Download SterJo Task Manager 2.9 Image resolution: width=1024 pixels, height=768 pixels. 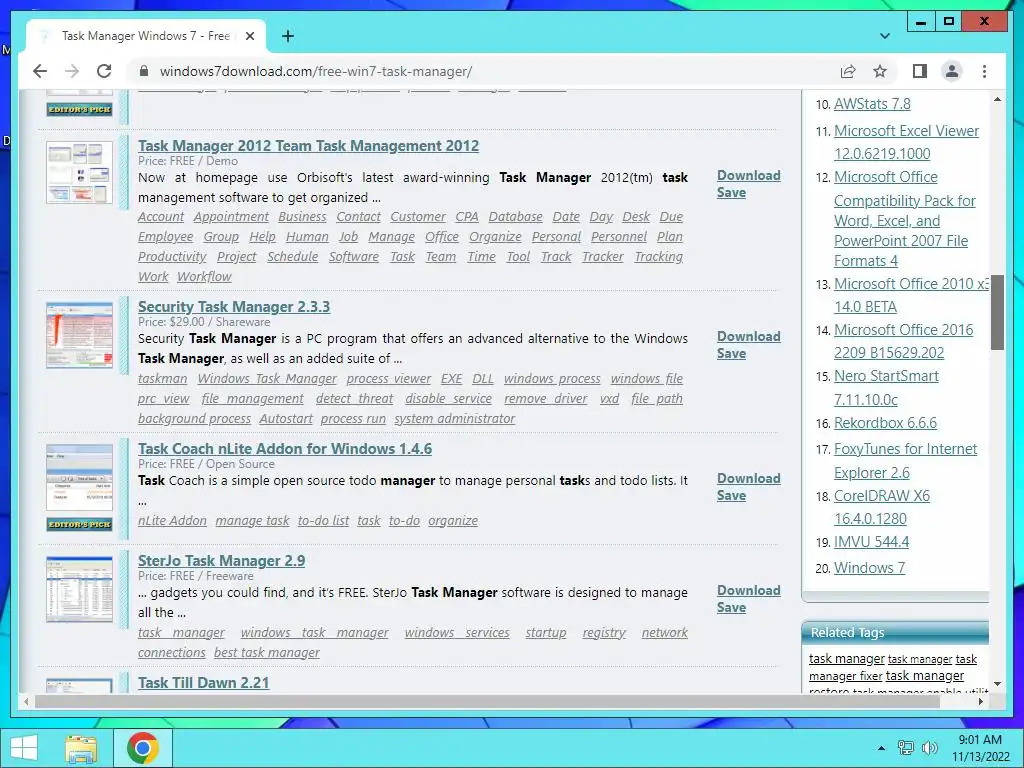tap(748, 590)
